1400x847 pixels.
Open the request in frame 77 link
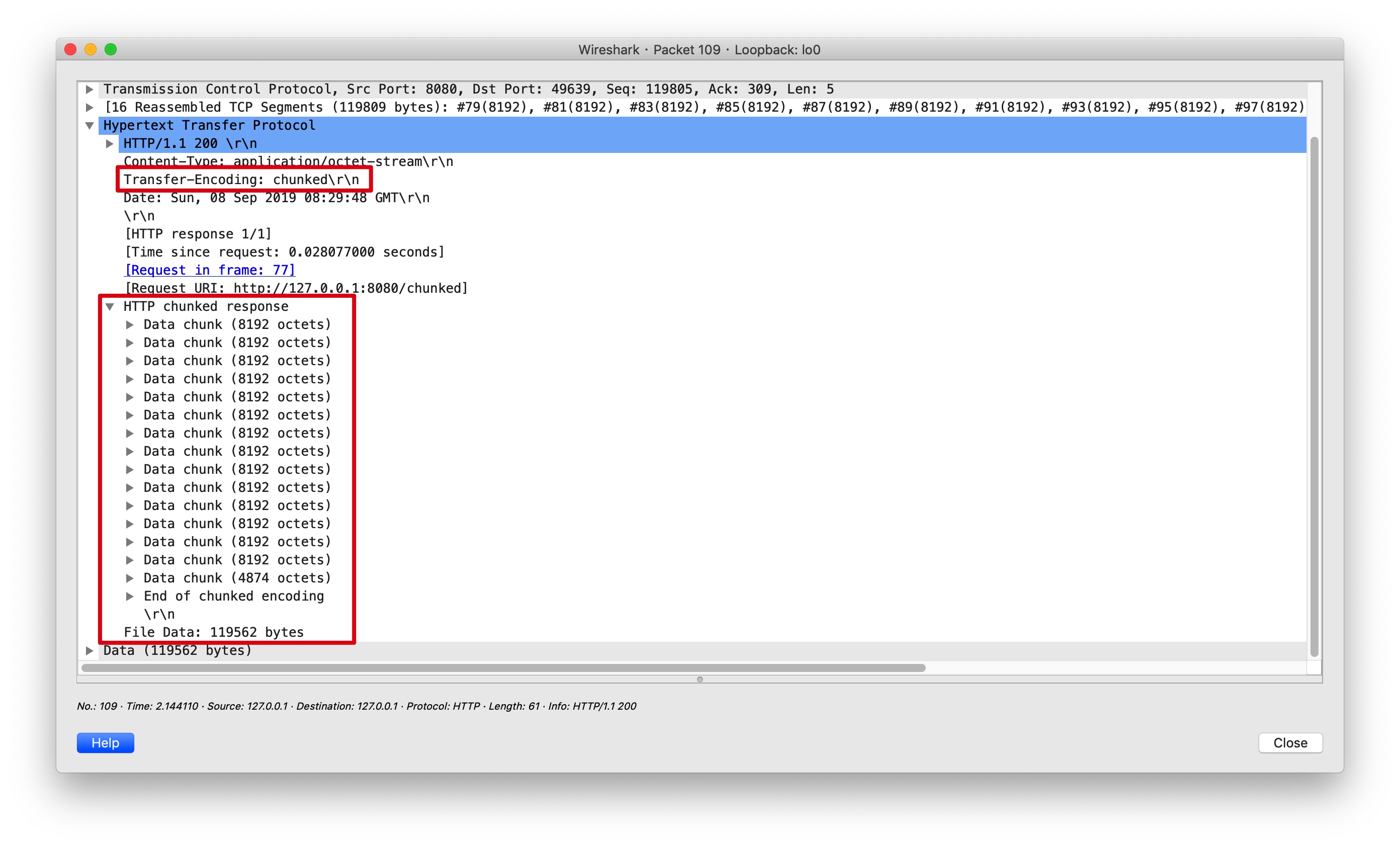point(209,270)
